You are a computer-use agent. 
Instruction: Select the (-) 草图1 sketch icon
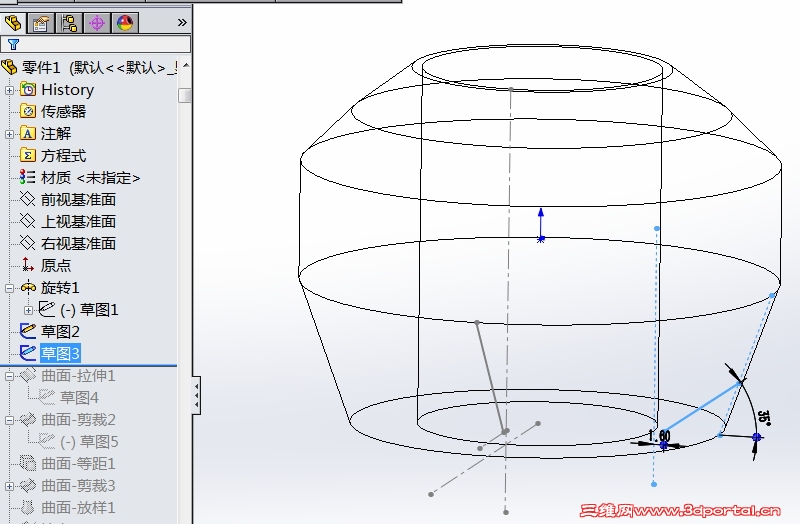point(47,309)
